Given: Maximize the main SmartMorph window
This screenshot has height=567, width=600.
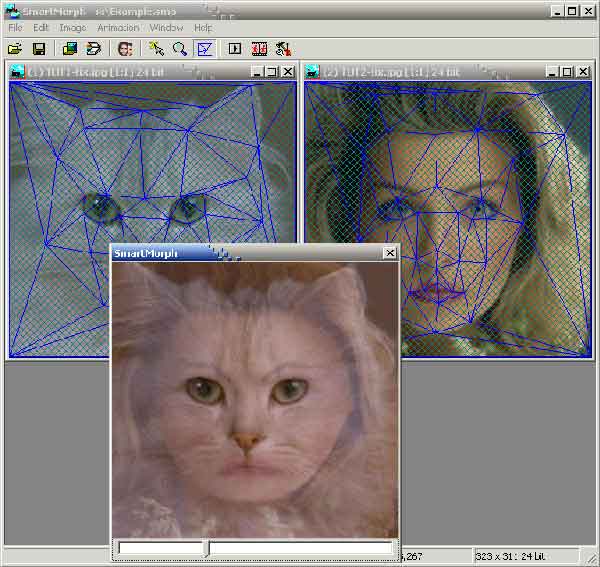Looking at the screenshot, I should [x=572, y=11].
